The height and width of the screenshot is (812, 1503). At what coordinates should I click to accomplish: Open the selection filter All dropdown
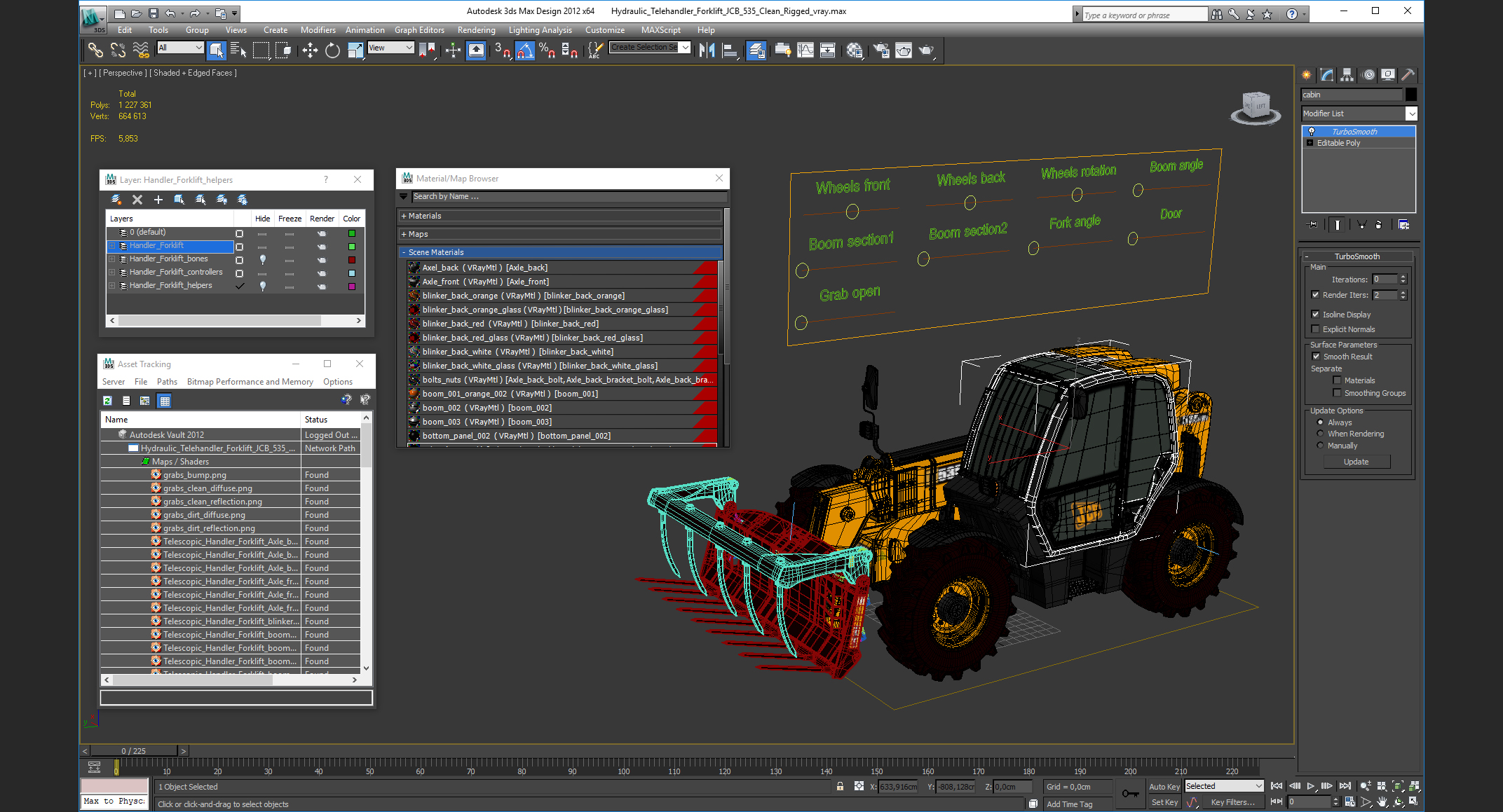pyautogui.click(x=180, y=48)
